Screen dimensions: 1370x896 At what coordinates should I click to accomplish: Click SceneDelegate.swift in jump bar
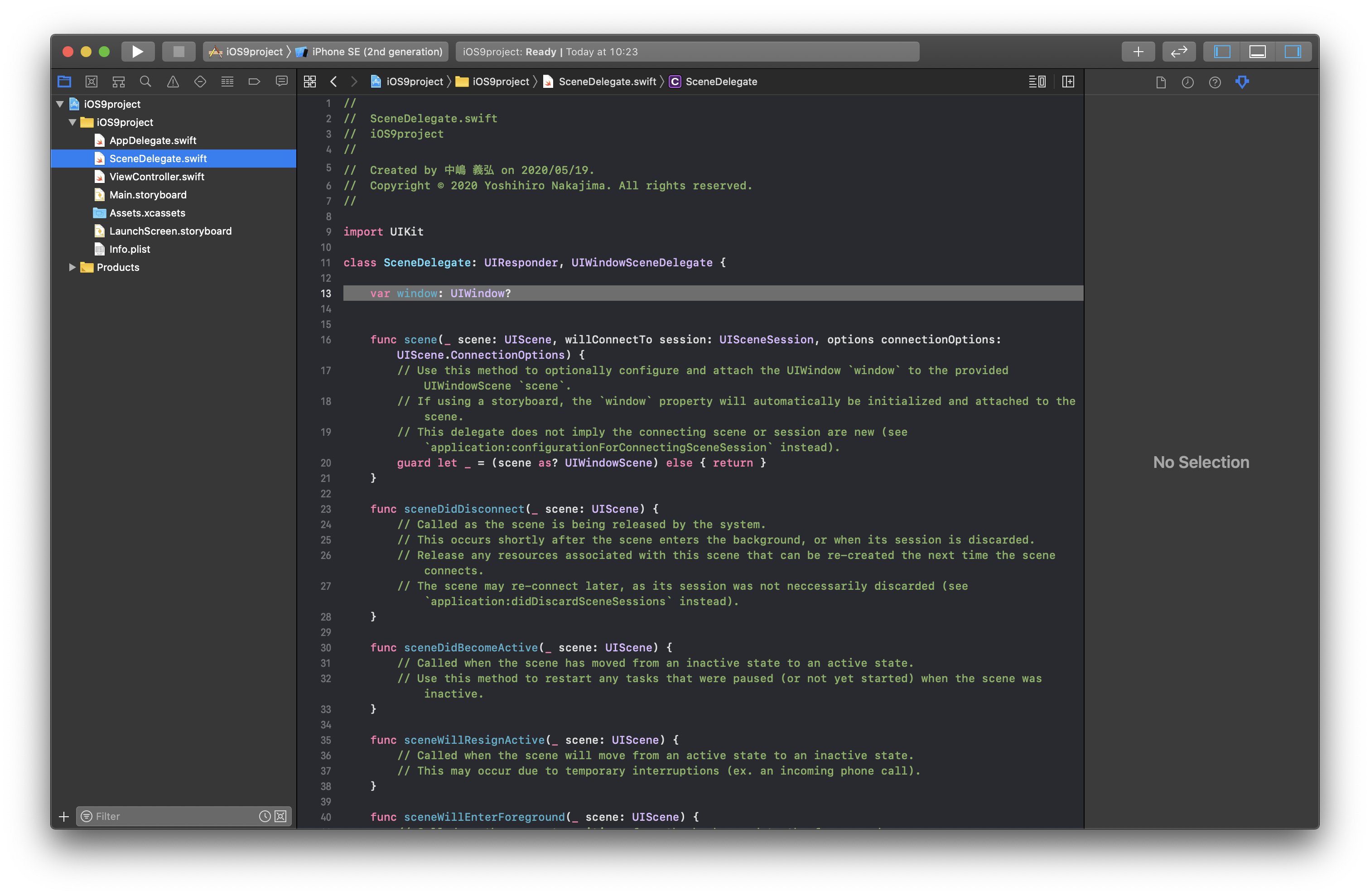point(600,82)
